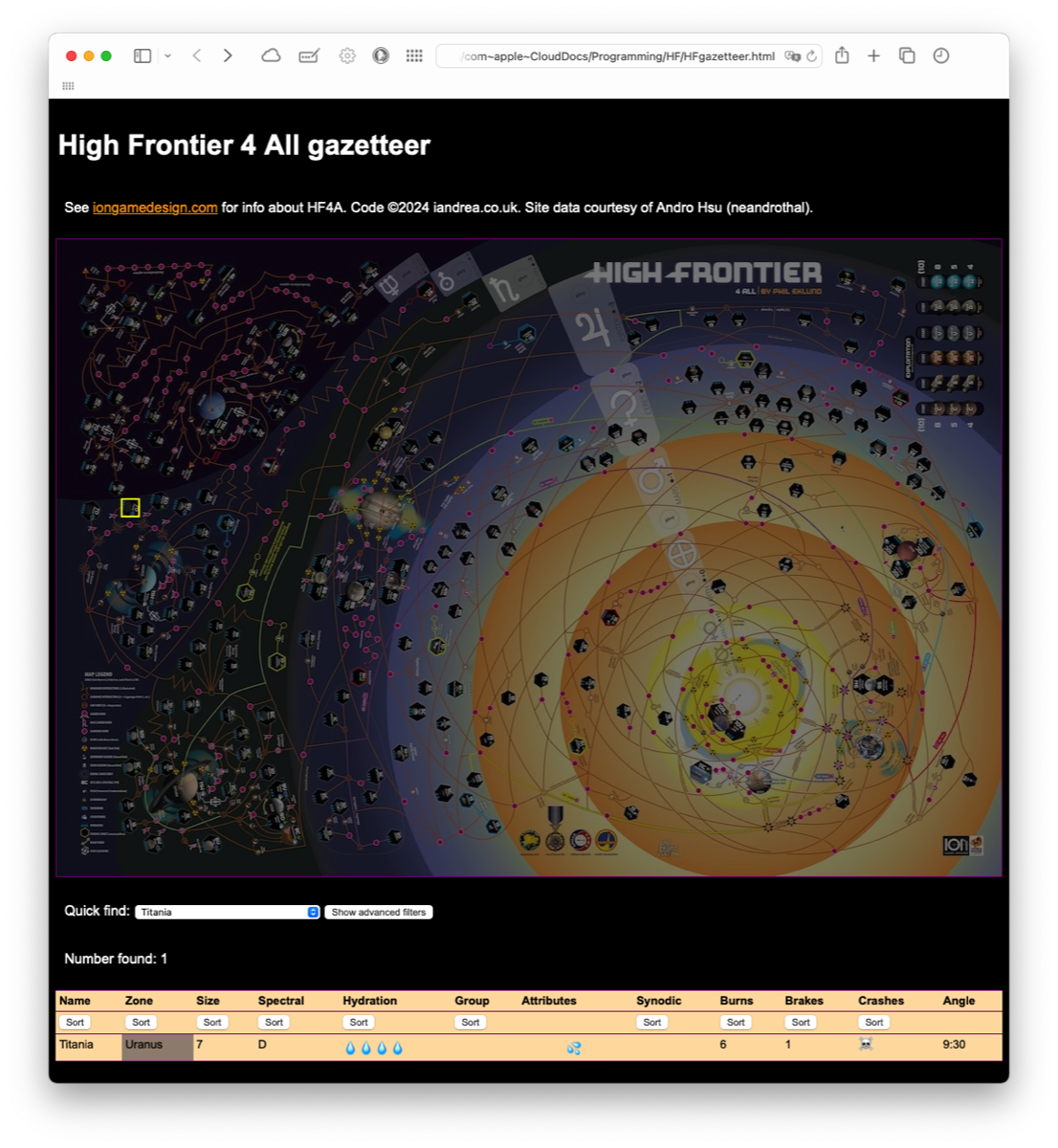Click the circular shield extension icon
This screenshot has height=1148, width=1058.
pyautogui.click(x=381, y=55)
